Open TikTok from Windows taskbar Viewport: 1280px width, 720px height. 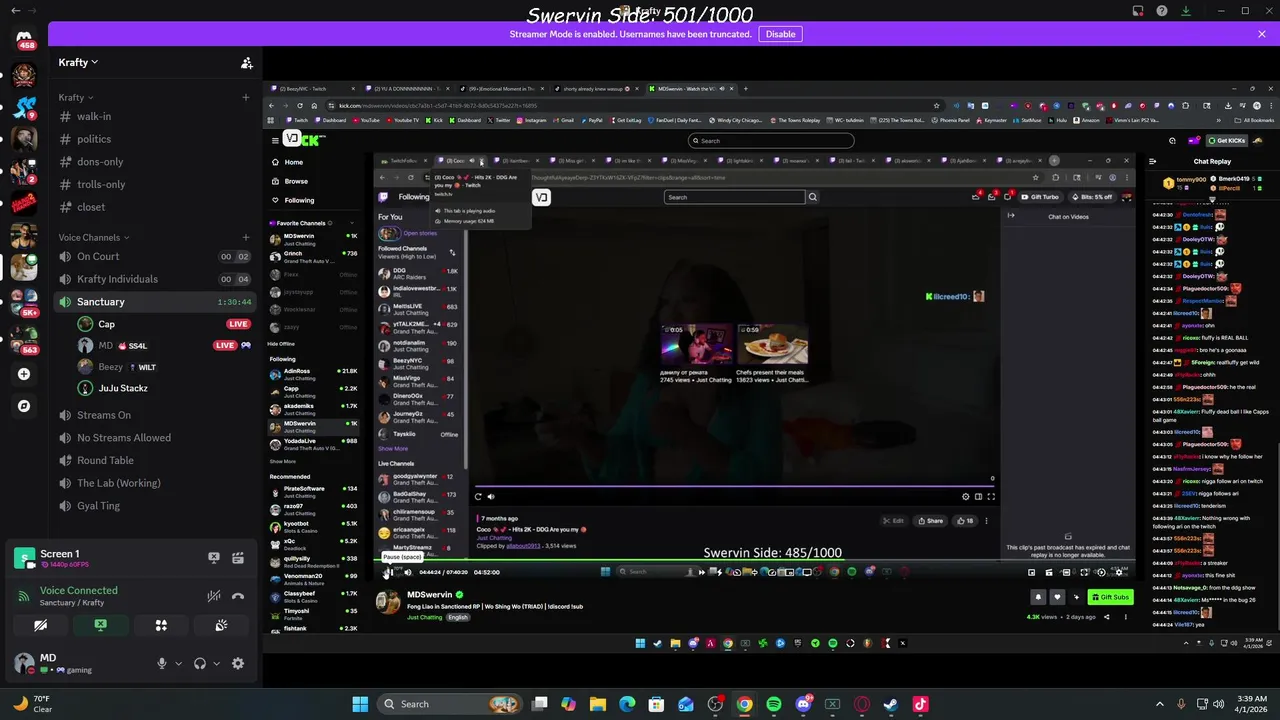[920, 704]
